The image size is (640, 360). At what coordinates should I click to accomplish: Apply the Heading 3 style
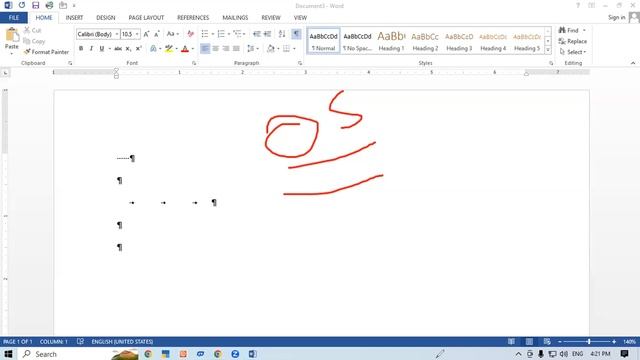point(459,41)
